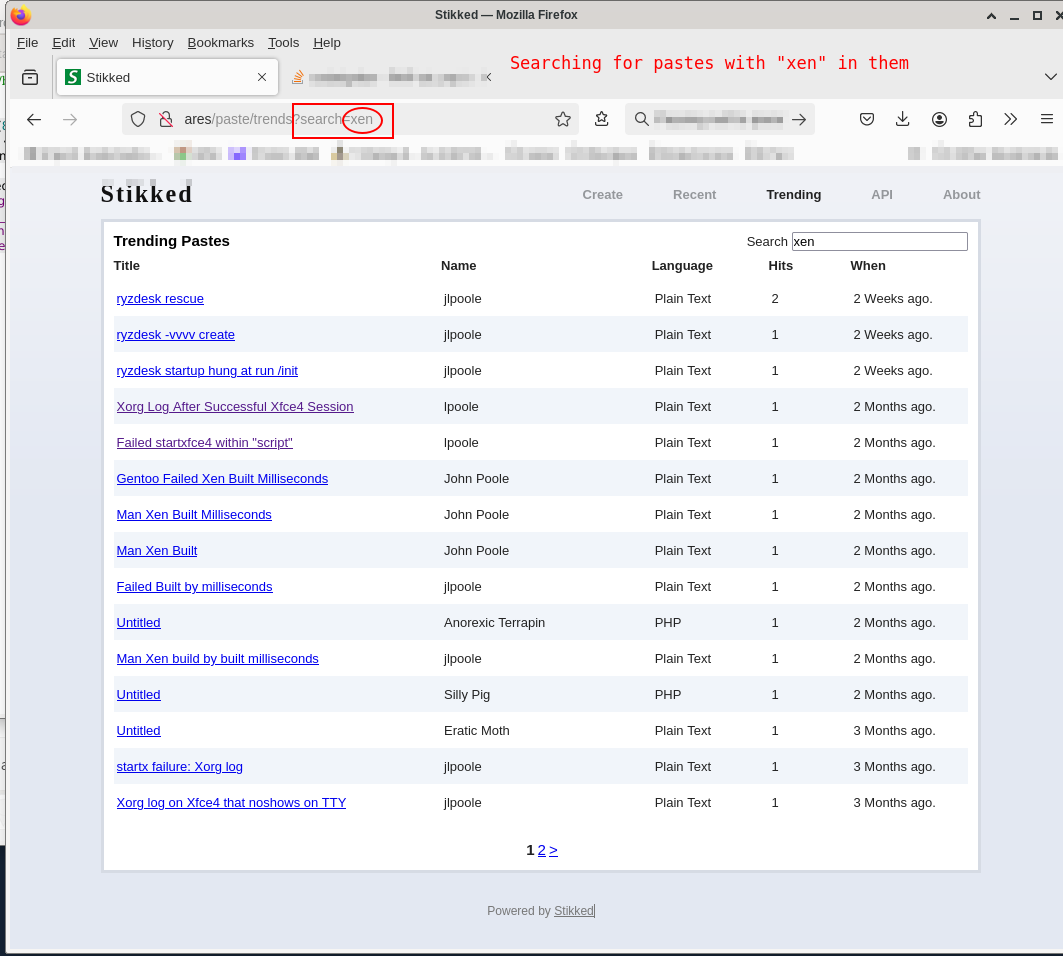Click the "Title" column header
This screenshot has height=956, width=1063.
(x=127, y=266)
